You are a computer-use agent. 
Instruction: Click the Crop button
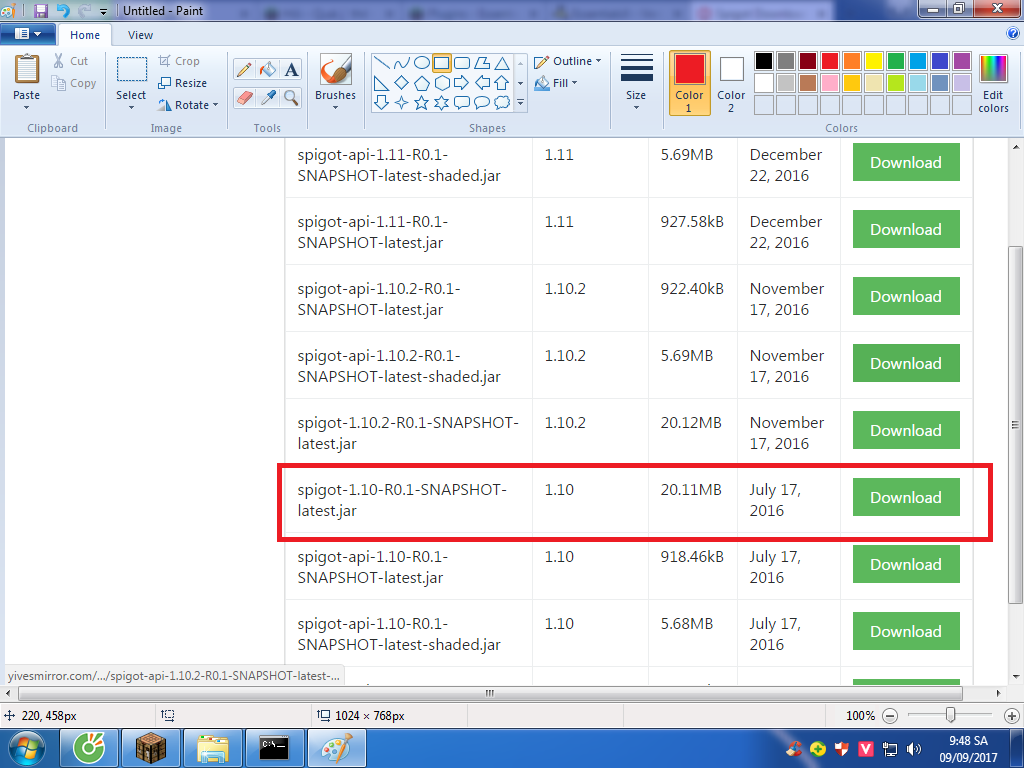(x=179, y=61)
